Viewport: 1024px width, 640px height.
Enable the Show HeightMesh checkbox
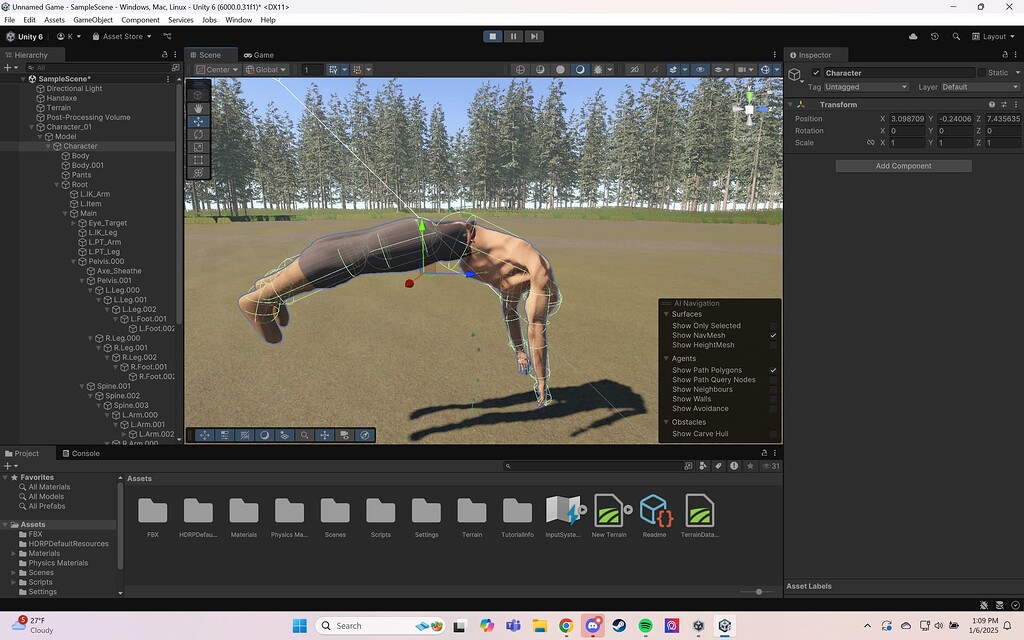click(x=772, y=344)
